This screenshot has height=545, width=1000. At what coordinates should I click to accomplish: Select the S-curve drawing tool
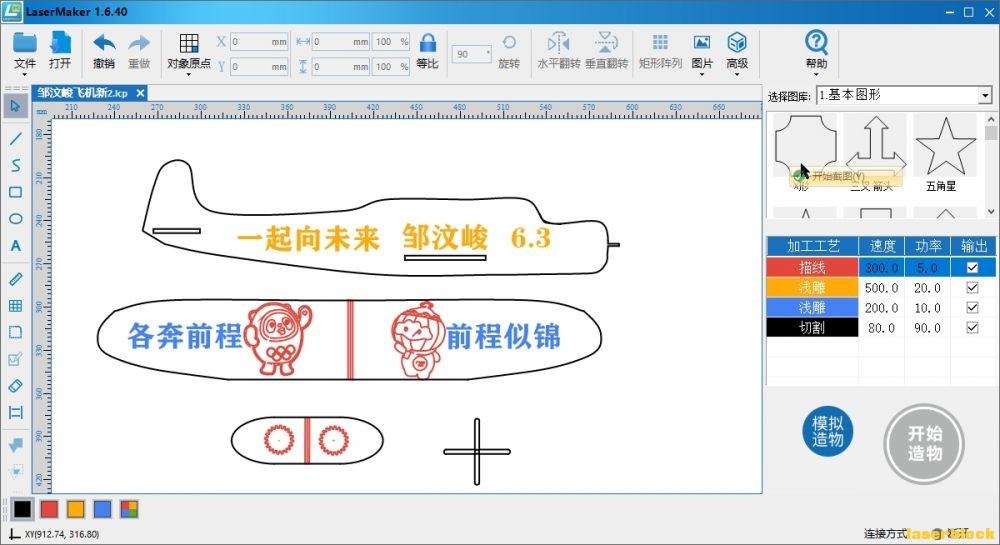tap(16, 166)
